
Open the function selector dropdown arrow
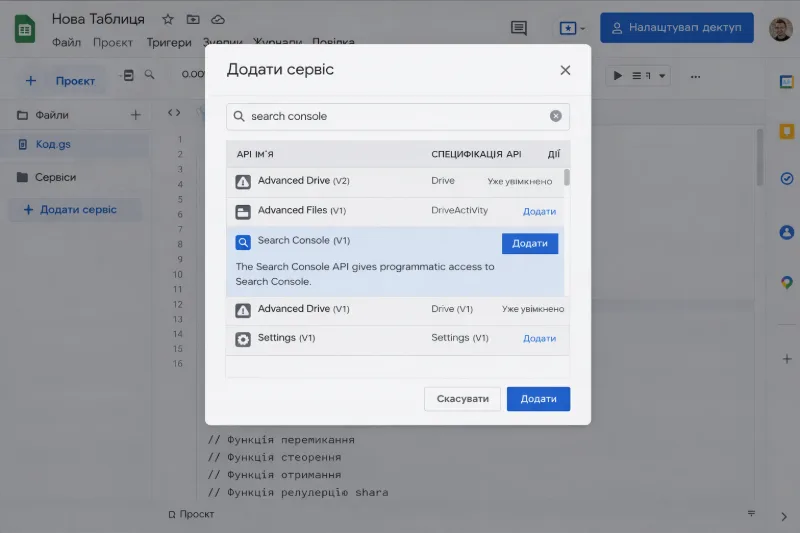662,76
